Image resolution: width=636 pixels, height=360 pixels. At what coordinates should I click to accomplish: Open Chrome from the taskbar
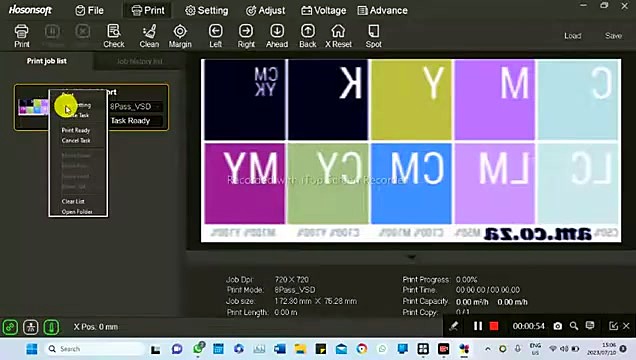[362, 349]
